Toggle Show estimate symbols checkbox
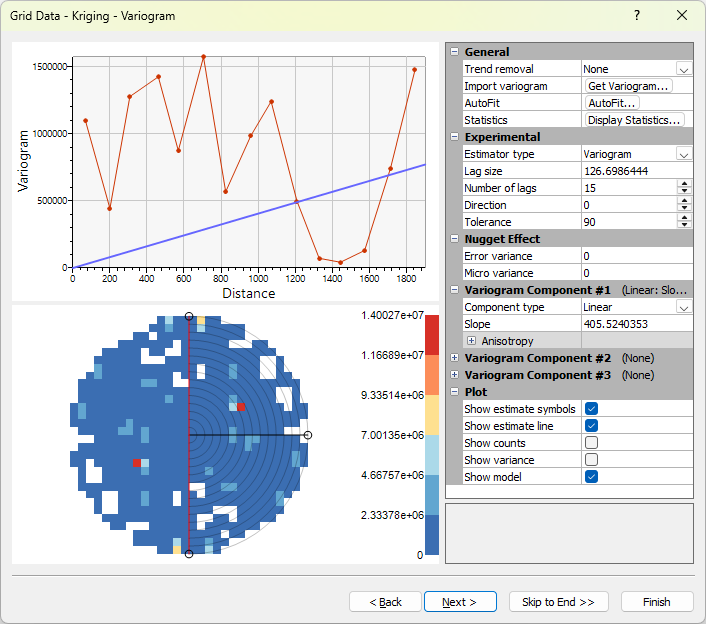This screenshot has width=706, height=624. pos(591,409)
